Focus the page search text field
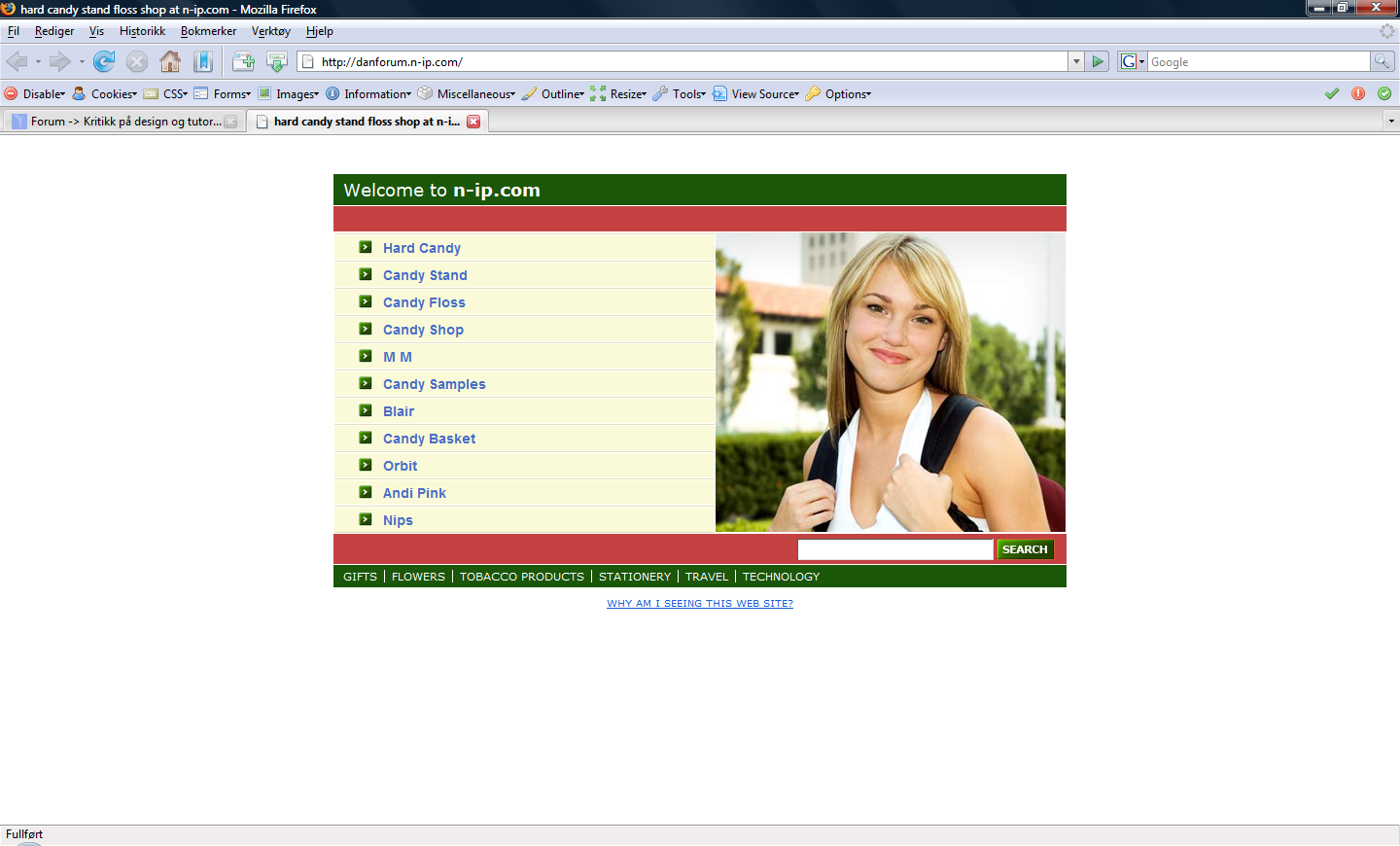 point(895,549)
